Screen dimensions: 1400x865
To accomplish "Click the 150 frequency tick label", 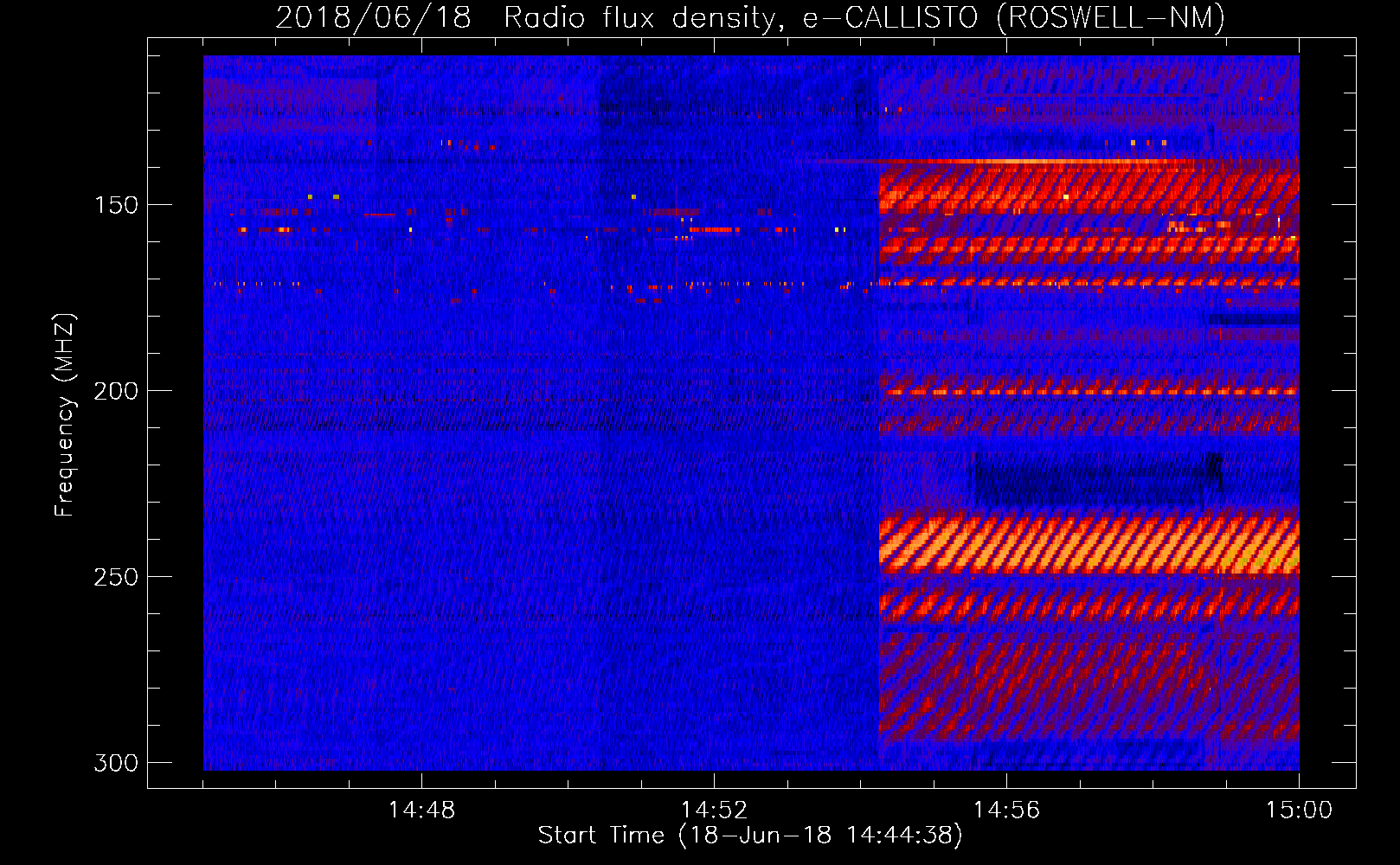I will coord(116,205).
